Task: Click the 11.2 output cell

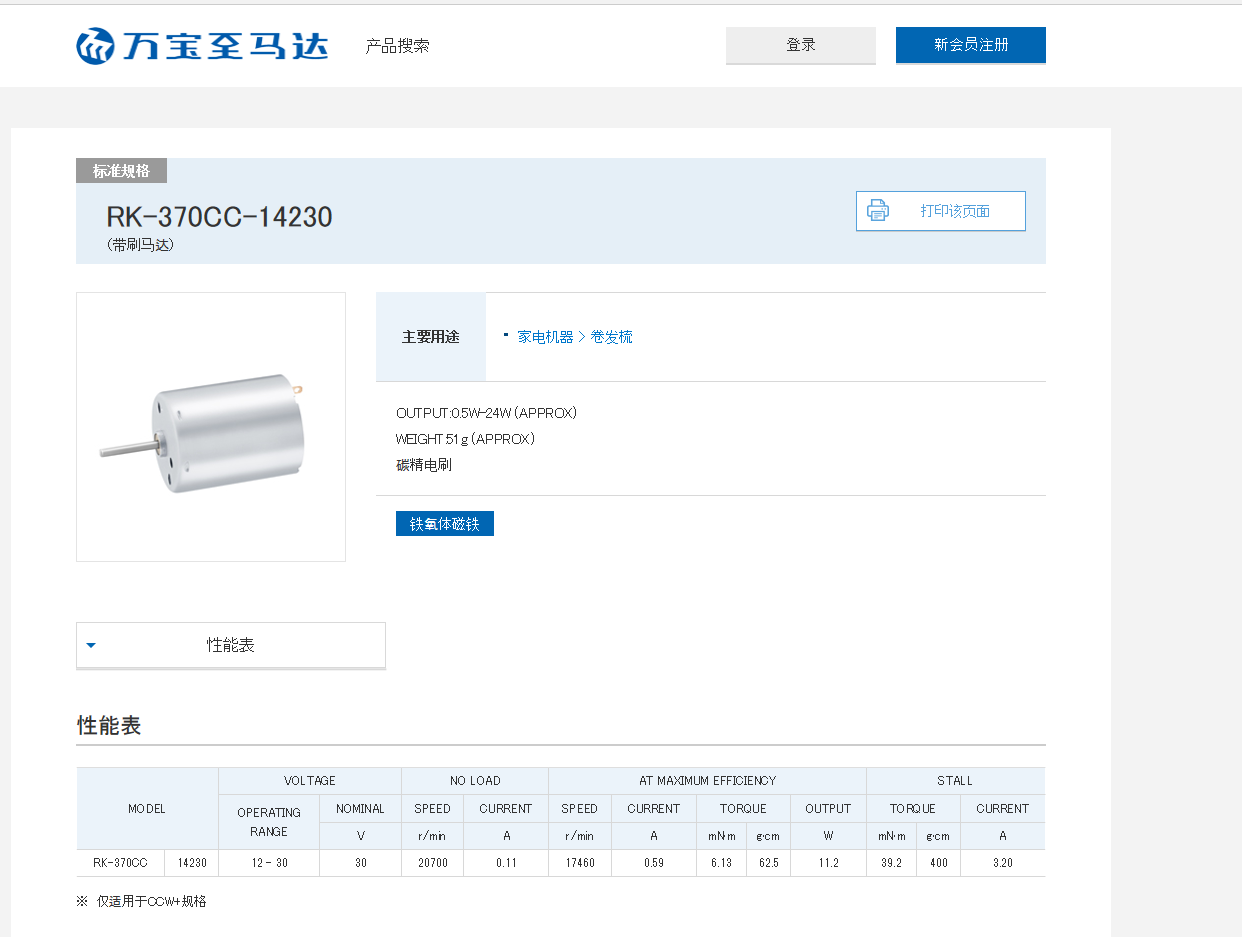Action: (x=828, y=863)
